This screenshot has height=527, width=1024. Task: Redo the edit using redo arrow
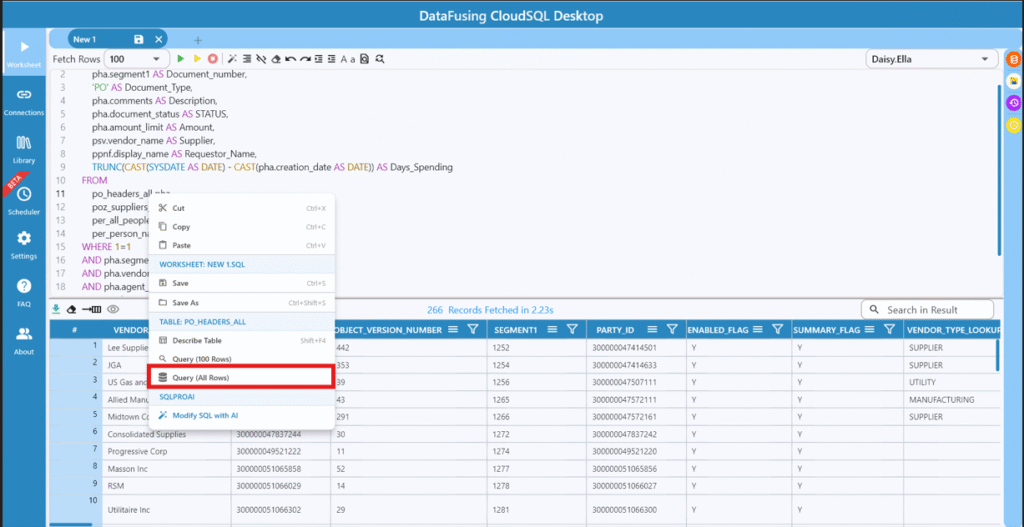(x=305, y=59)
